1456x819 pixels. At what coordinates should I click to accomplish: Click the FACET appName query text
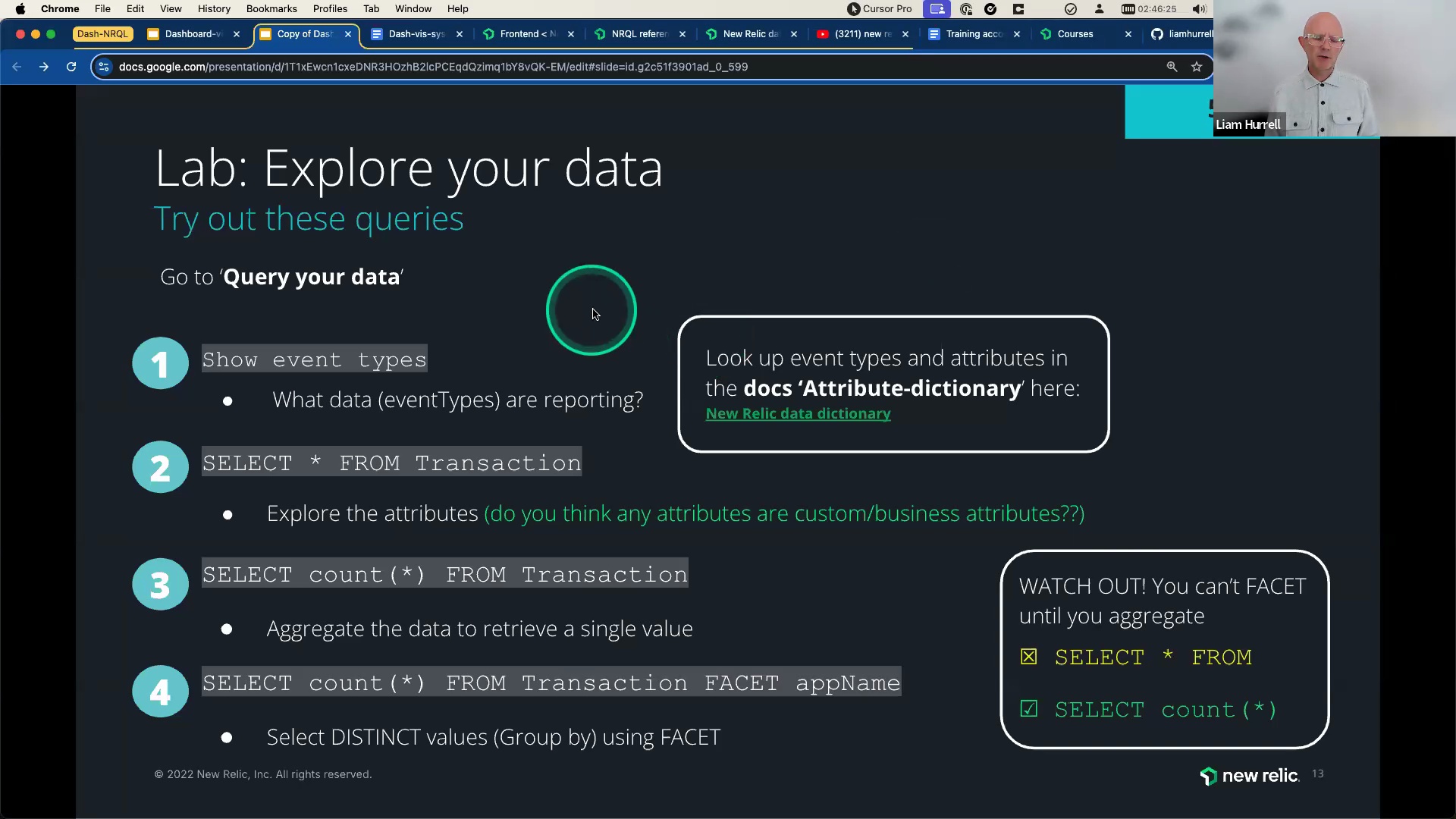pyautogui.click(x=551, y=683)
